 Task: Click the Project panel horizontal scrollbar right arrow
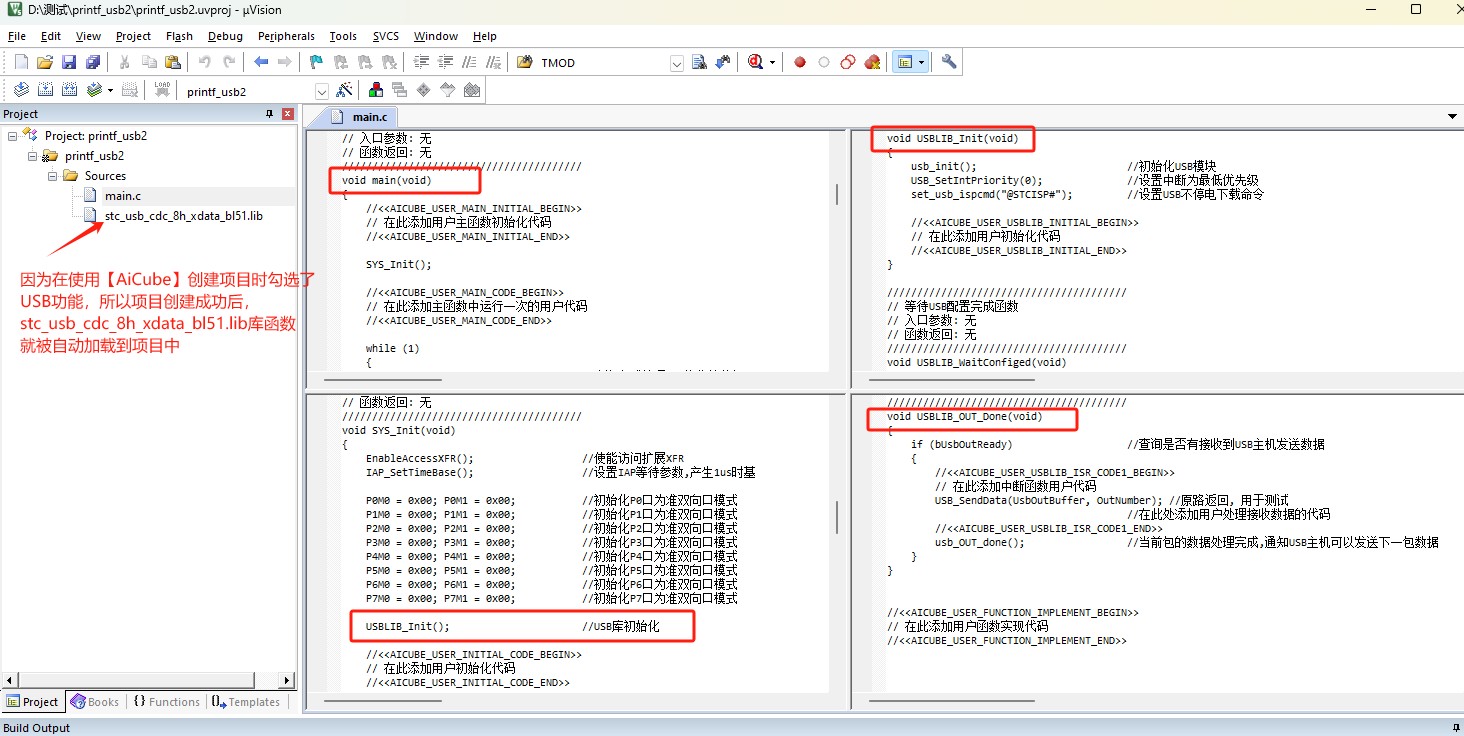tap(287, 680)
